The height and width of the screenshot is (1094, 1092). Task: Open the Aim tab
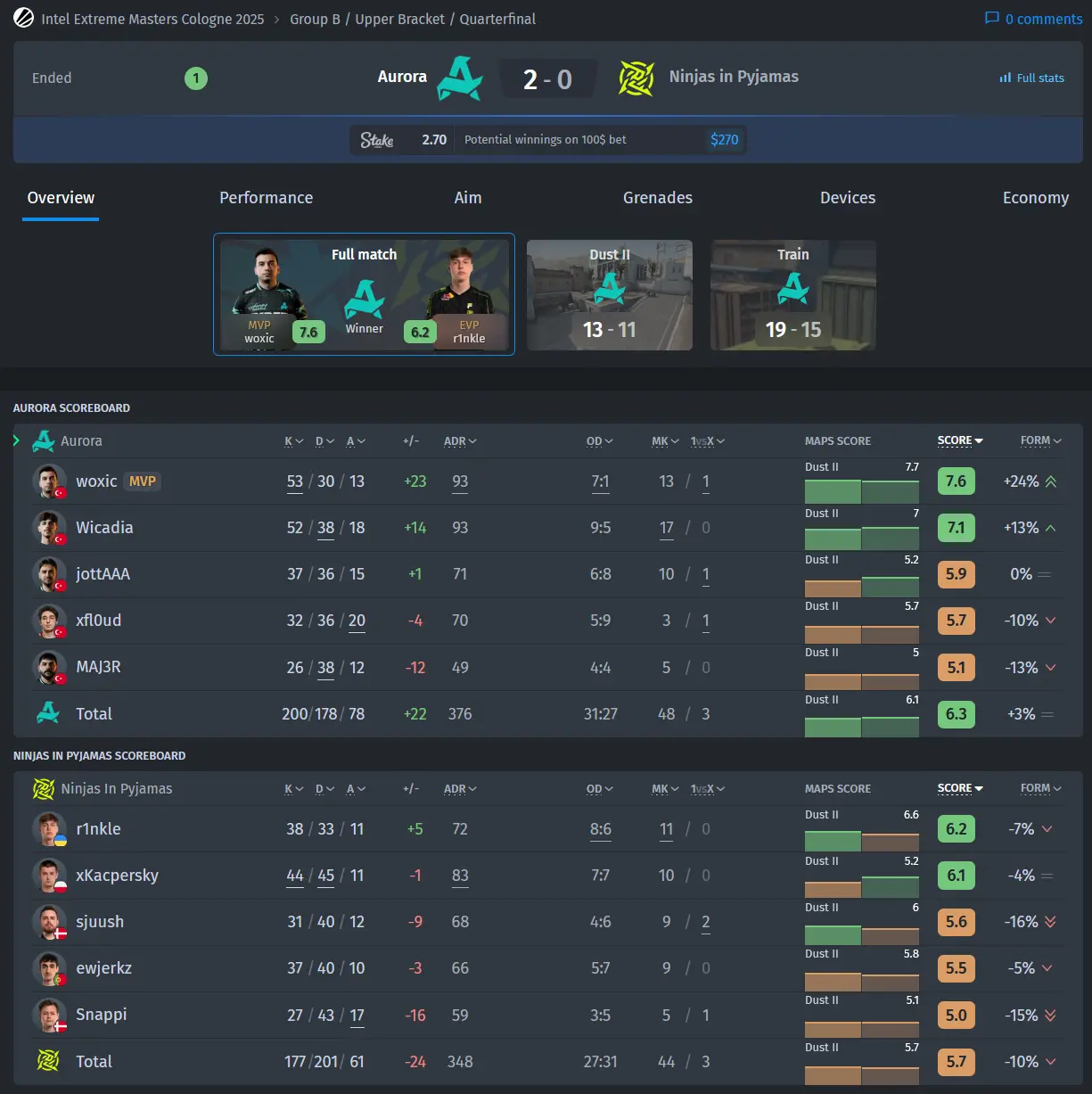468,198
